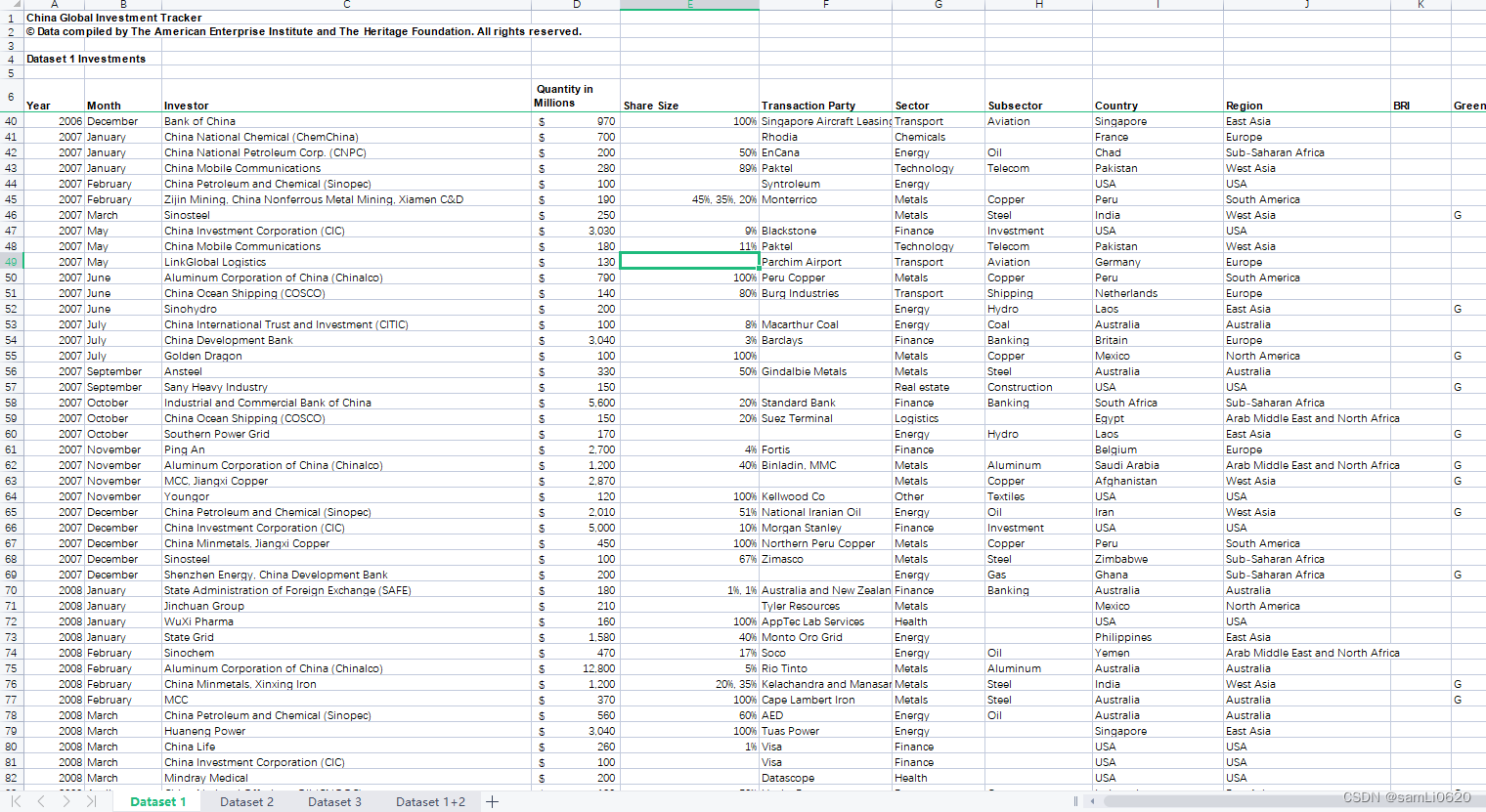Click the BRI header cell
This screenshot has width=1486, height=812.
(x=1420, y=96)
